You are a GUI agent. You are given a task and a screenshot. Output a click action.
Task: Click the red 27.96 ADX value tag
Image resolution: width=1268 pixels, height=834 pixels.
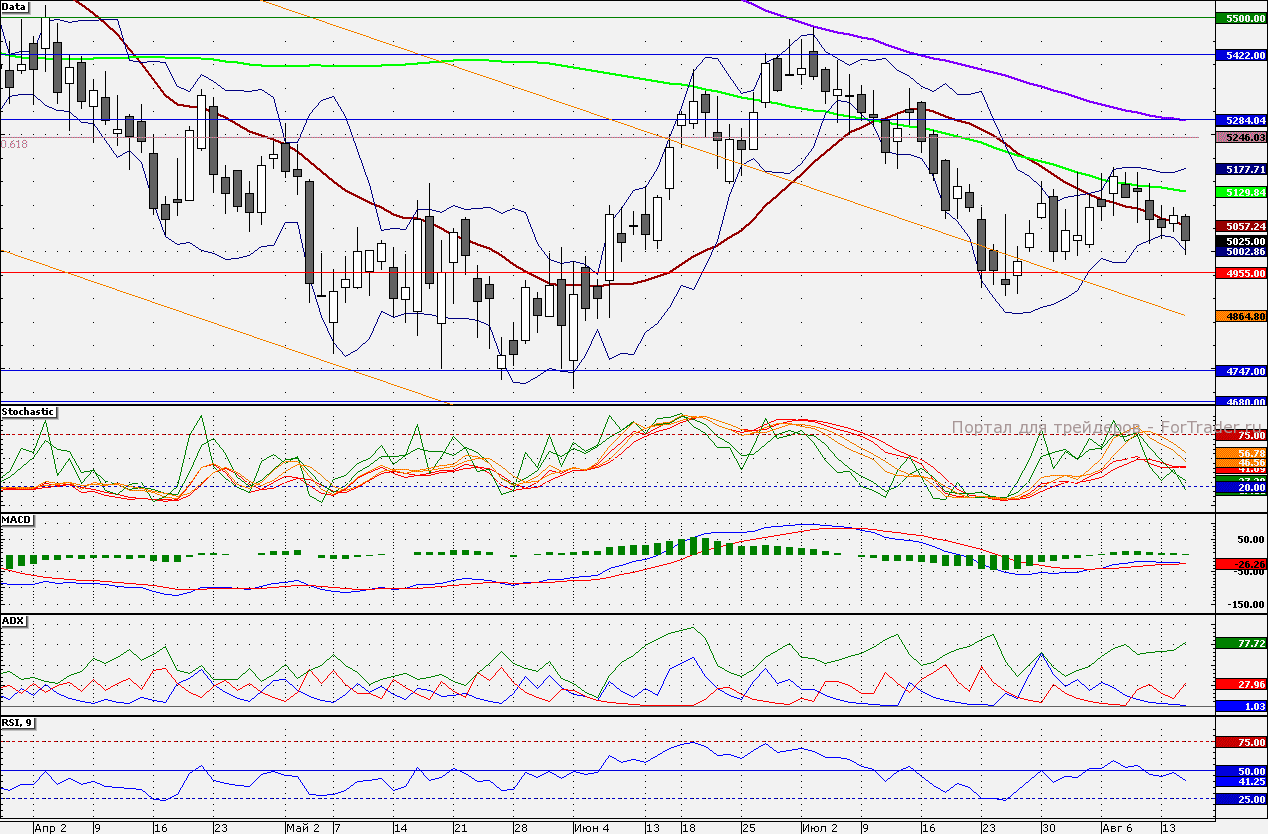point(1240,685)
